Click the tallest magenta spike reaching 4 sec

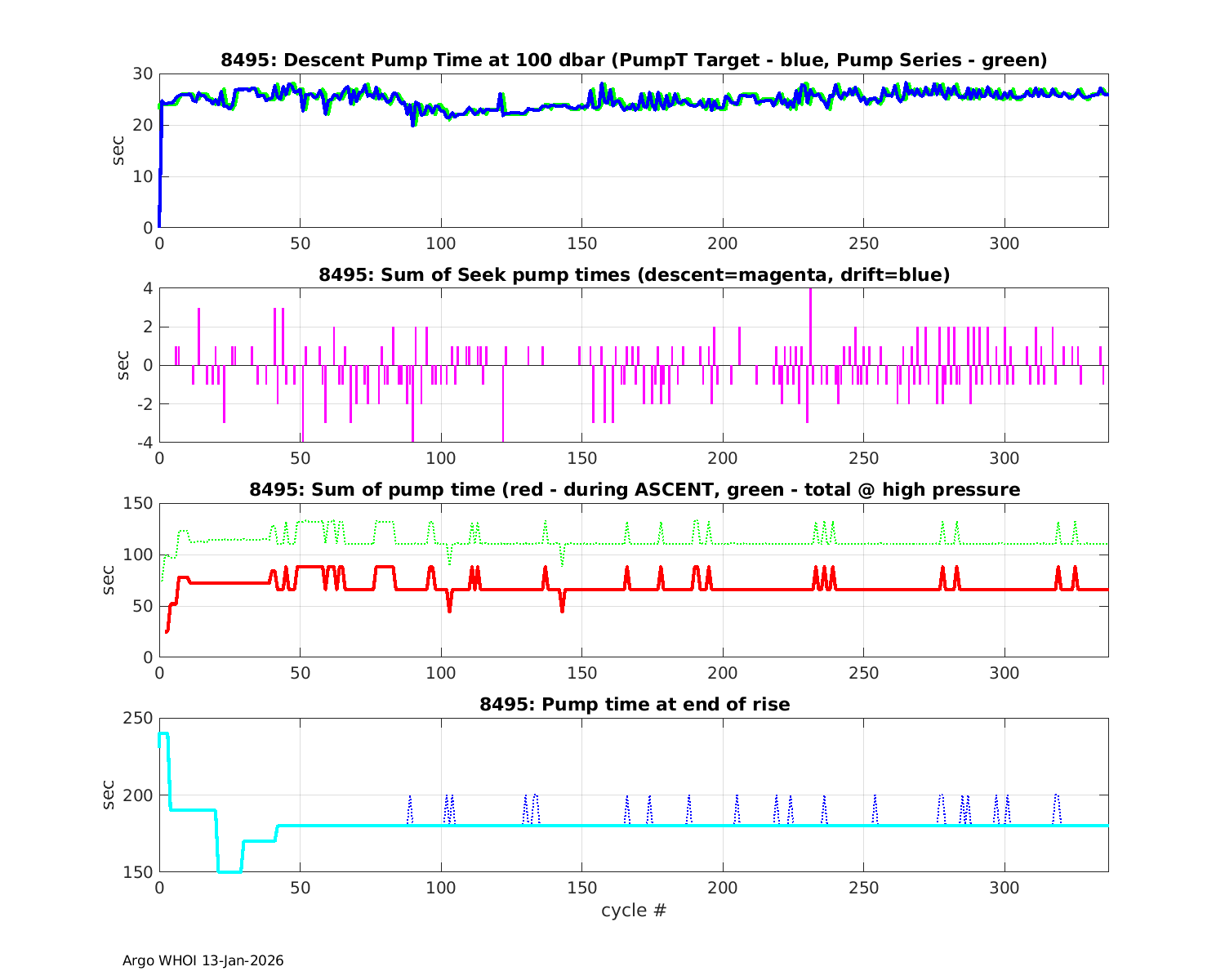coord(810,327)
